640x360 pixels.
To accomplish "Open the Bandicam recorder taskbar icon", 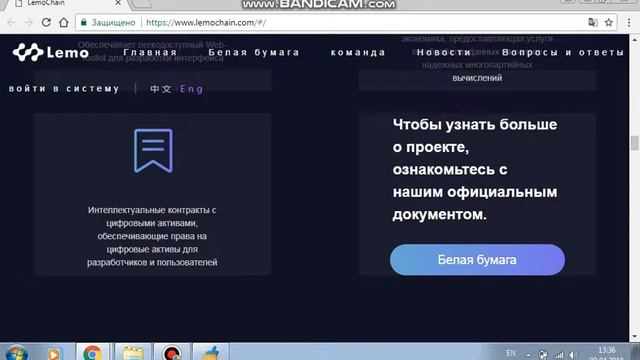I will [x=172, y=353].
